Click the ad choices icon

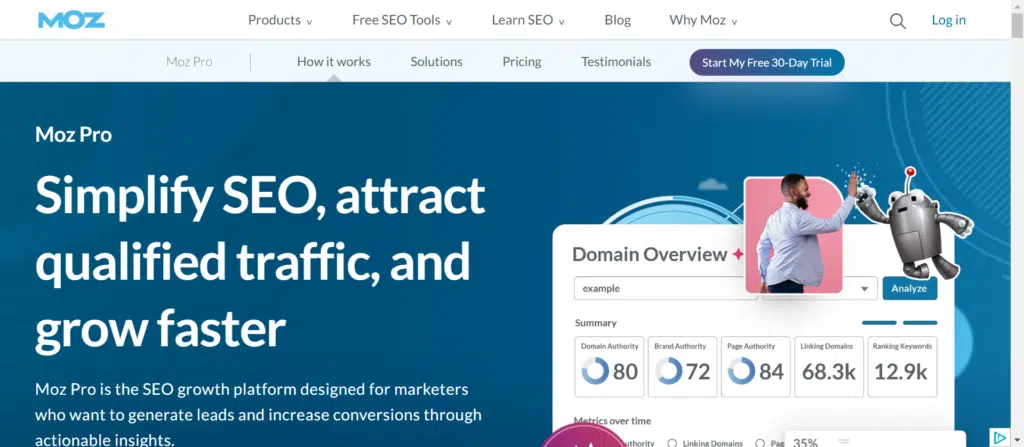999,438
